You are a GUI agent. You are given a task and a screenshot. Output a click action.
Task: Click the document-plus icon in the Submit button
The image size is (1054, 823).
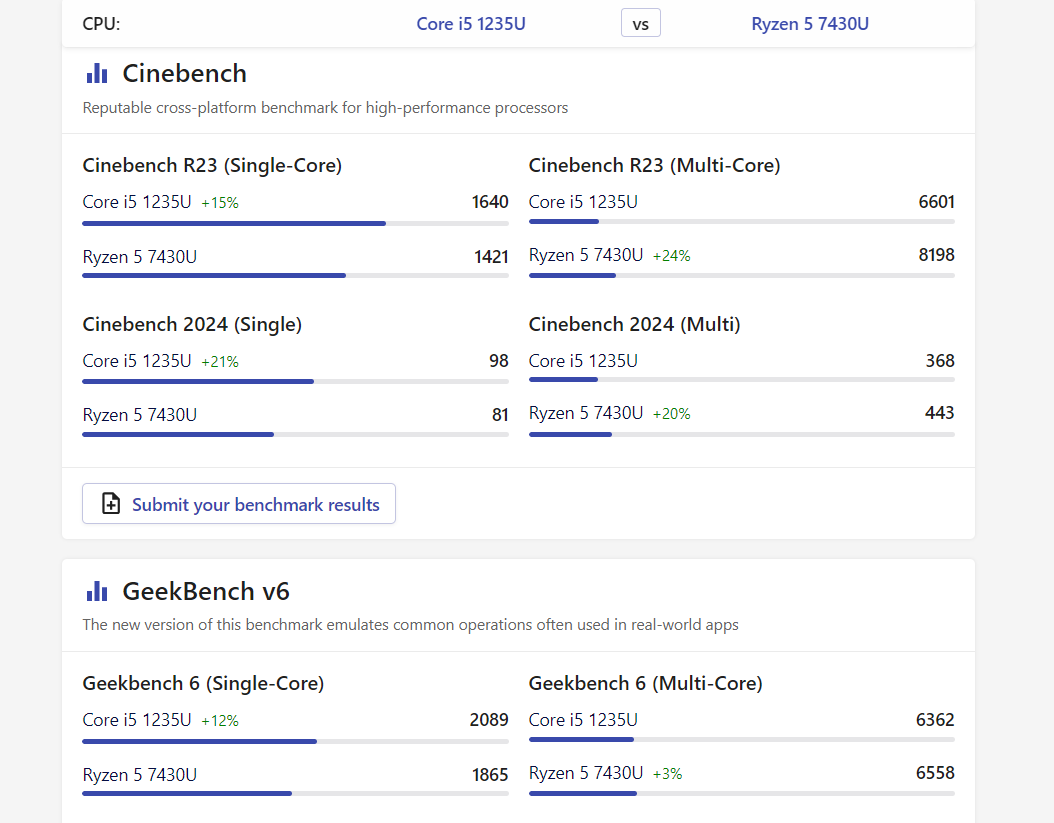pos(112,504)
